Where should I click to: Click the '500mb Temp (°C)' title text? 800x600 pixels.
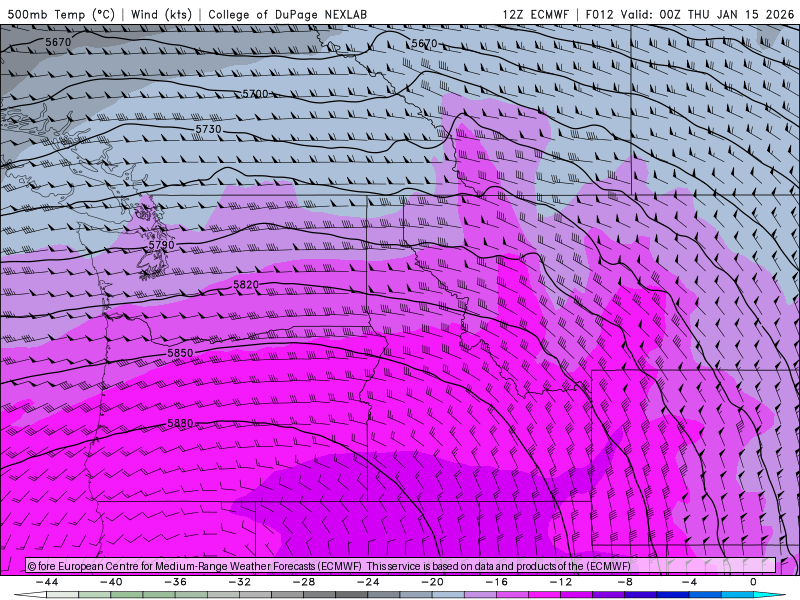coord(61,14)
